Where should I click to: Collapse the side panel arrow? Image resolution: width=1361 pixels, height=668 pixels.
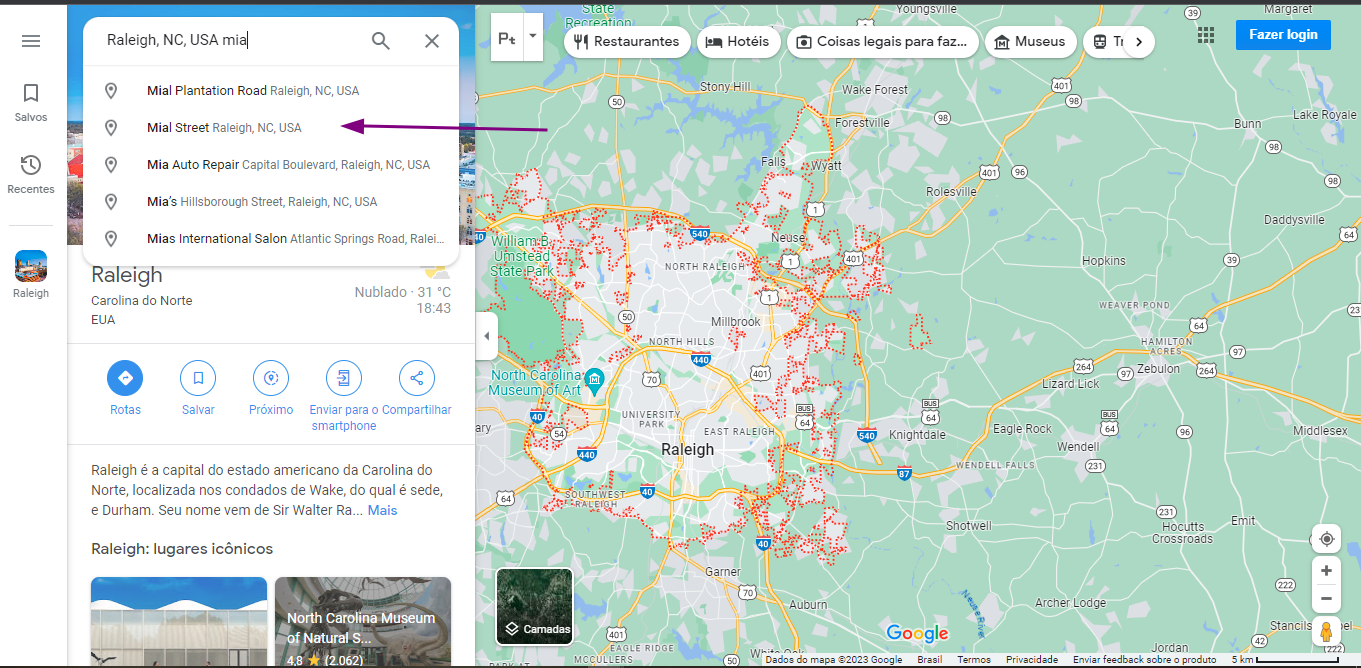click(x=487, y=336)
